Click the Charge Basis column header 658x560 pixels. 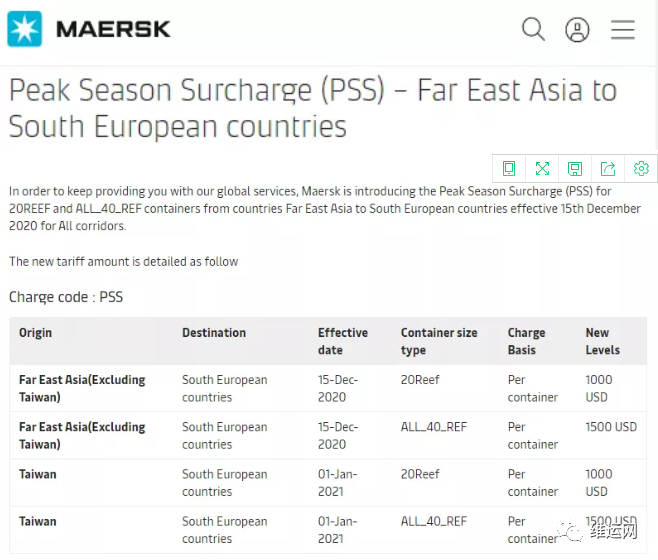[x=526, y=341]
